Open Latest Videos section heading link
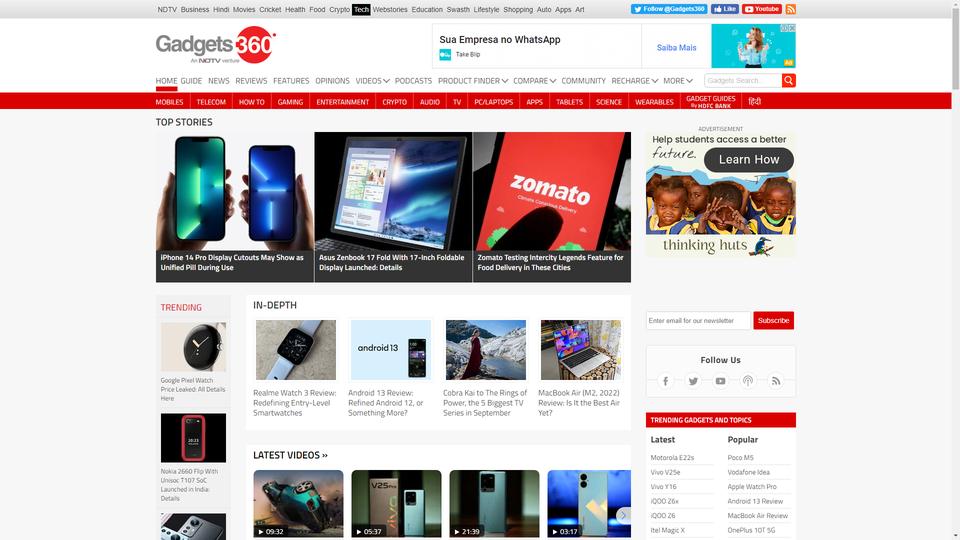 pyautogui.click(x=290, y=455)
